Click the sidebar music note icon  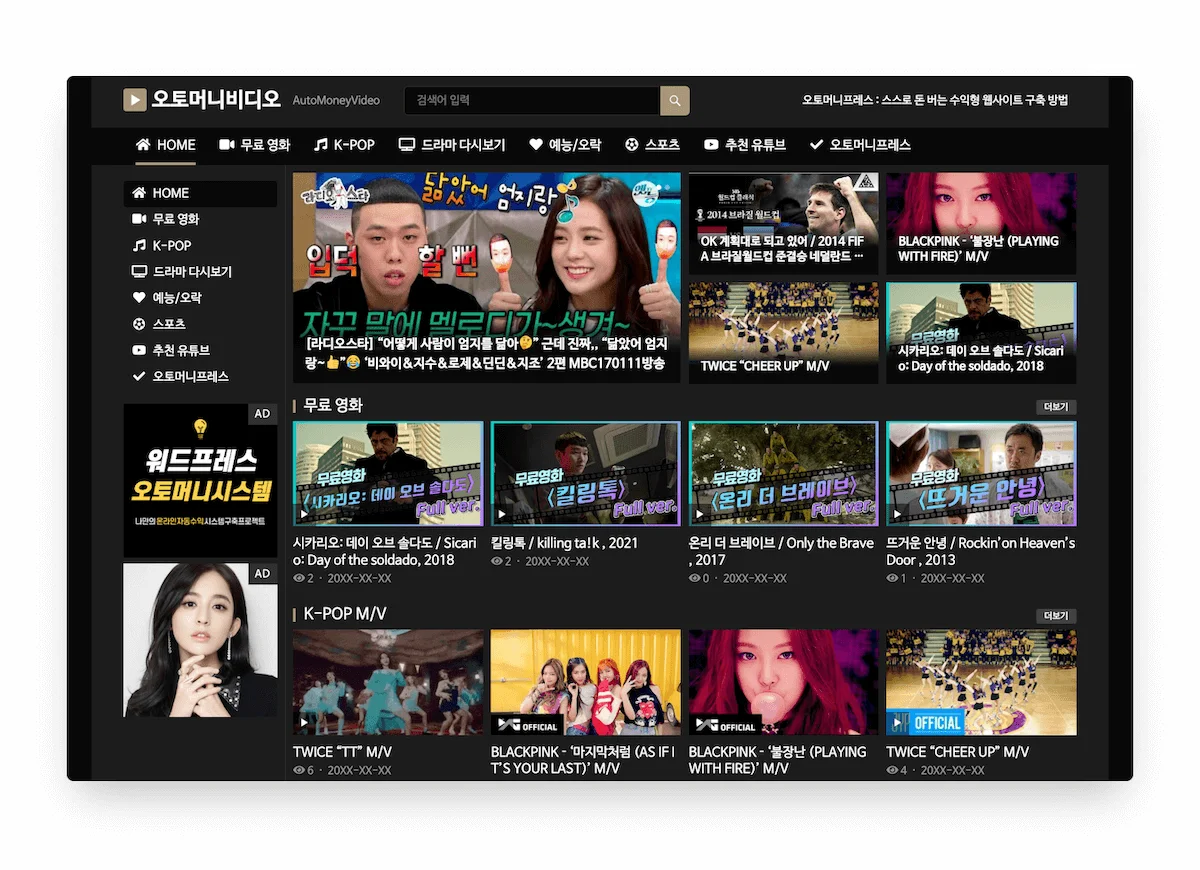(x=139, y=245)
